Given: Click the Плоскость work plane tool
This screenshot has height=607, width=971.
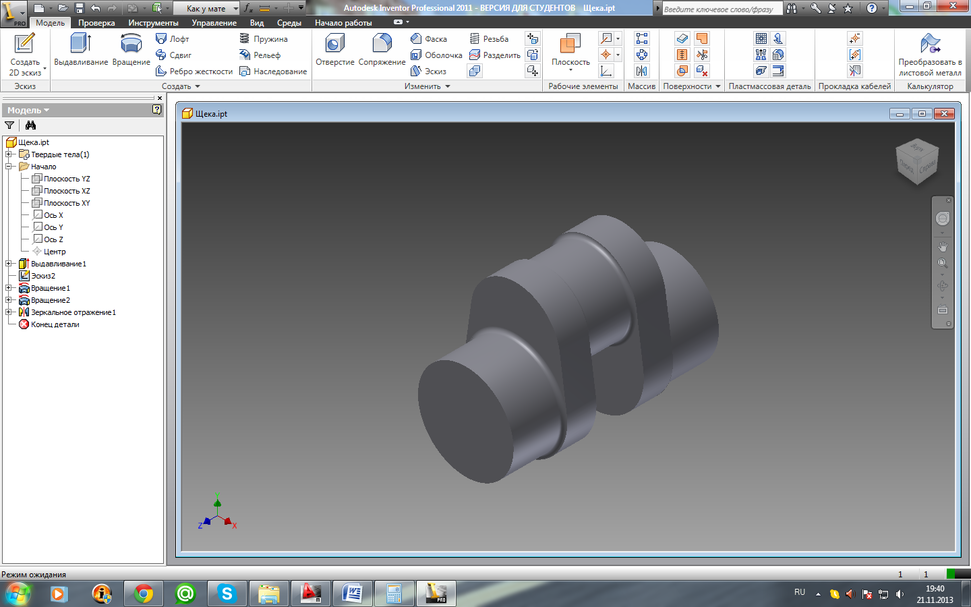Looking at the screenshot, I should [570, 50].
